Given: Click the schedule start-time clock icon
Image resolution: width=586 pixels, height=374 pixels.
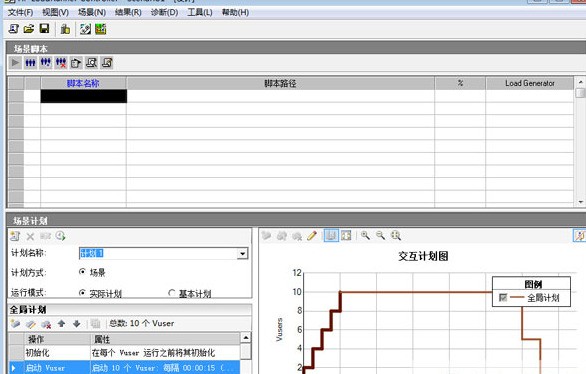Looking at the screenshot, I should pyautogui.click(x=61, y=236).
